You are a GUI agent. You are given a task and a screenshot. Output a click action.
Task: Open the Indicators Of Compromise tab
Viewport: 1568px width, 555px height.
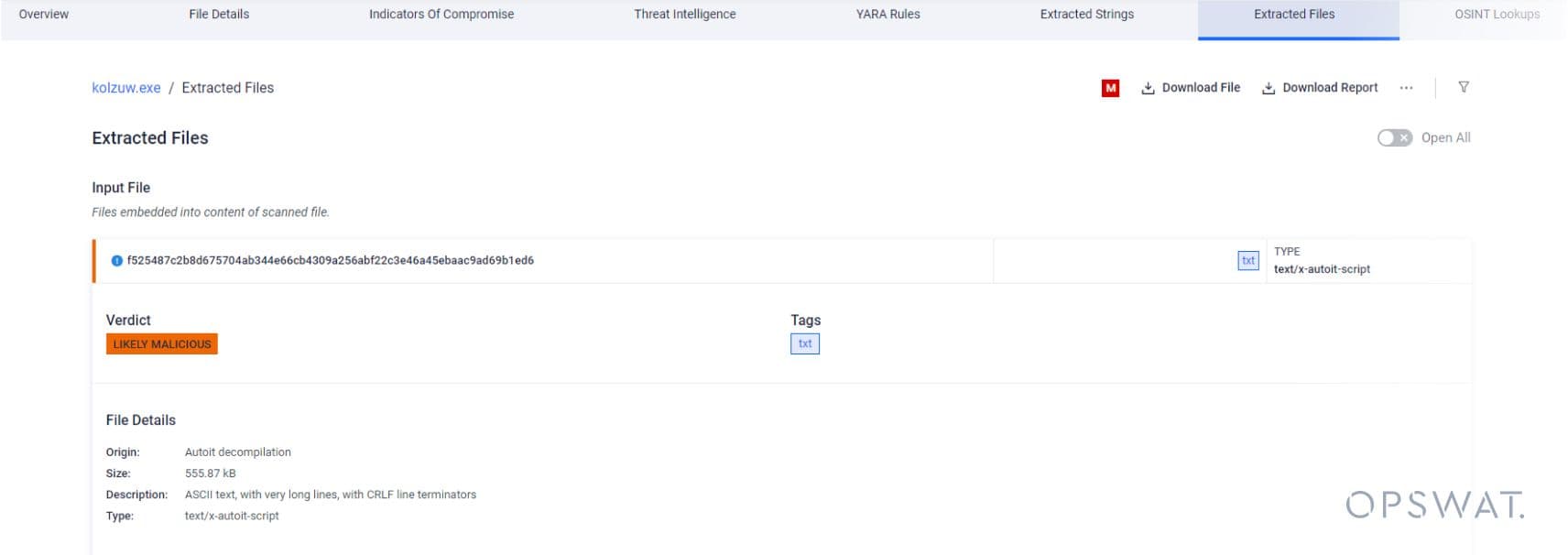(441, 15)
